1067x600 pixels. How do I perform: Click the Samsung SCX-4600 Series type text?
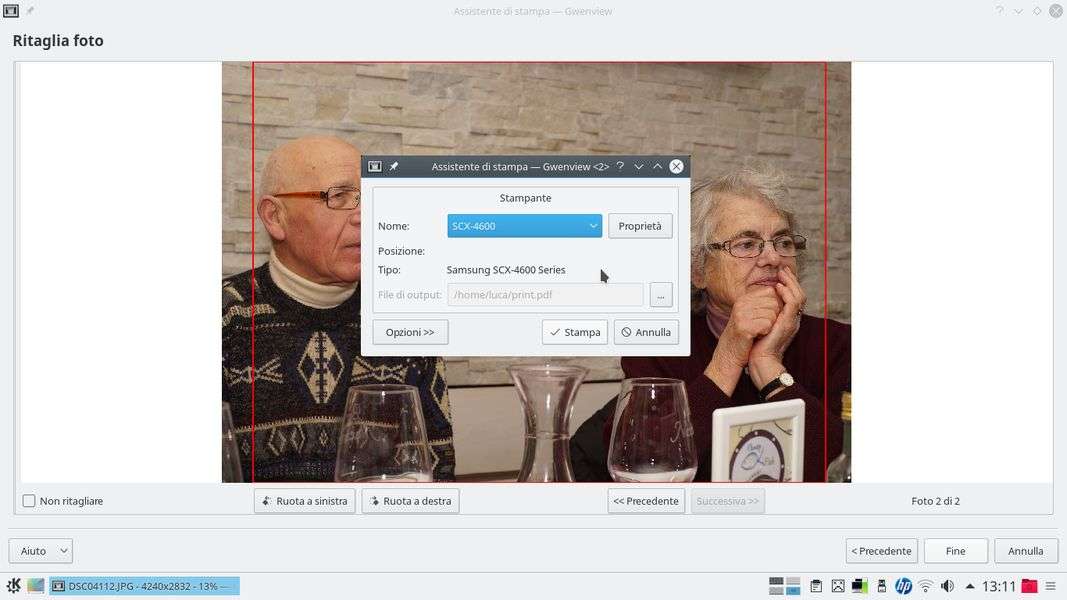pyautogui.click(x=506, y=270)
